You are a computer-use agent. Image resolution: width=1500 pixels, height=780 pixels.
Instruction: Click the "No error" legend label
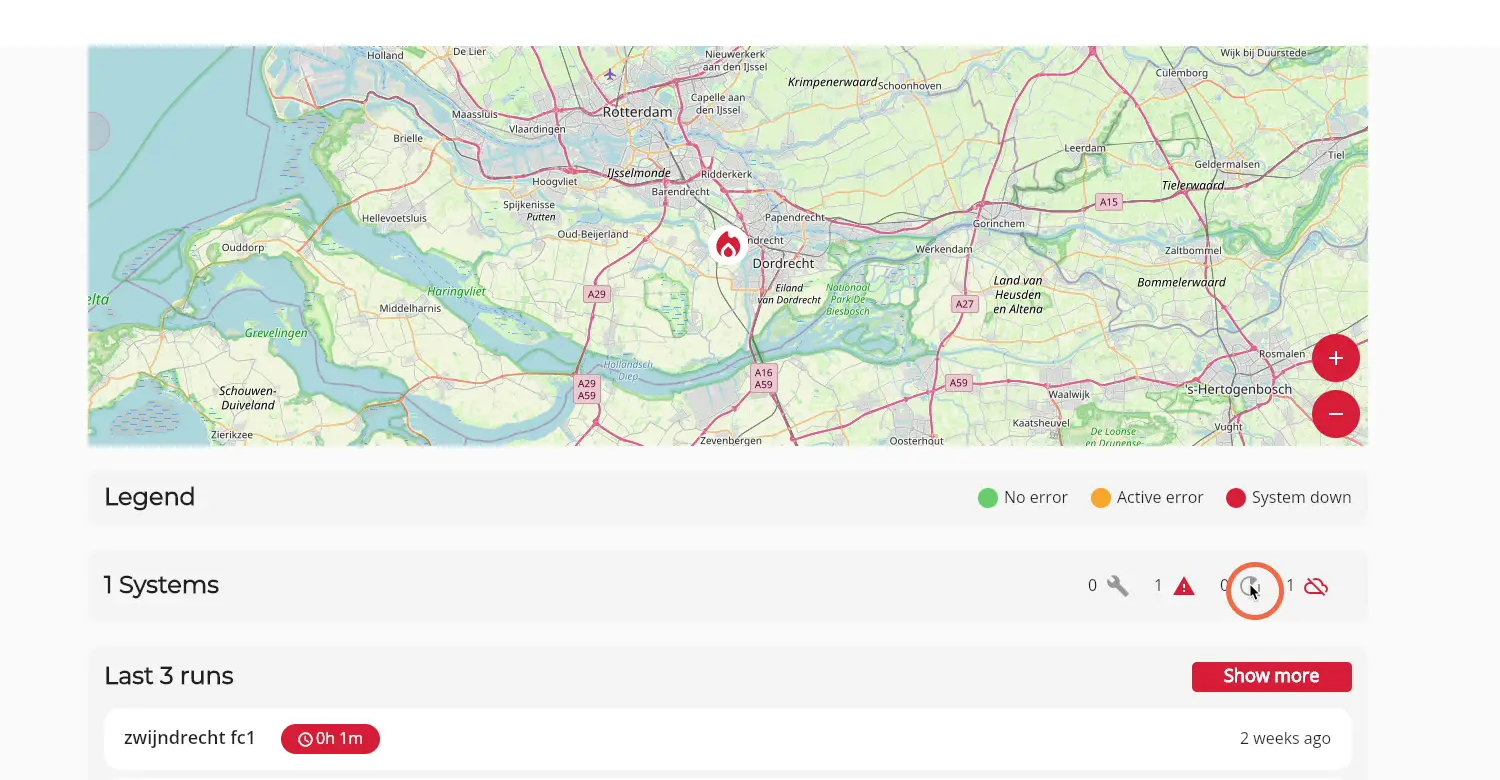click(1036, 497)
